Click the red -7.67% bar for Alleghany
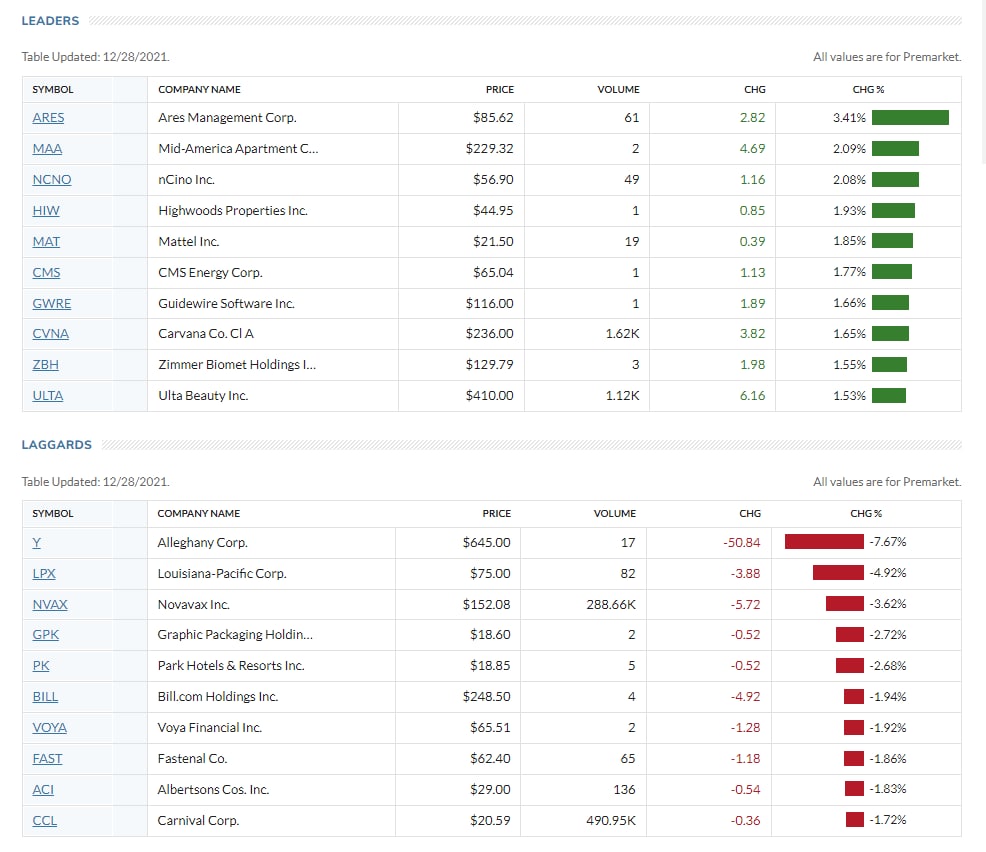This screenshot has height=852, width=986. pos(824,541)
